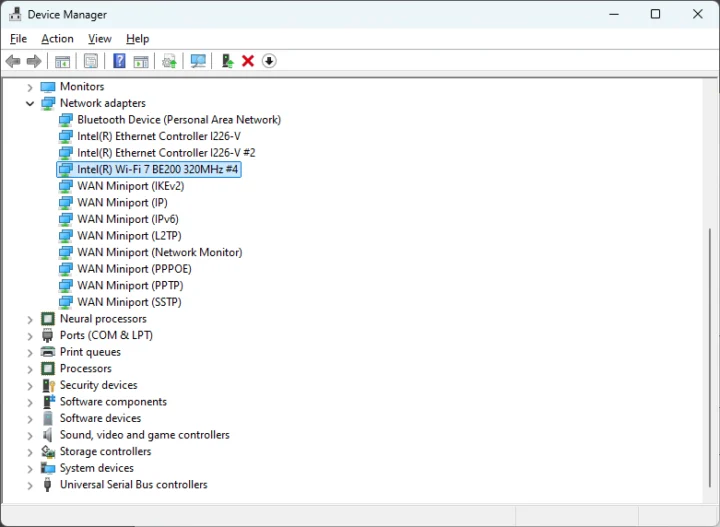Screen dimensions: 720x527
Task: Scan for hardware changes using monitor icon
Action: (198, 61)
